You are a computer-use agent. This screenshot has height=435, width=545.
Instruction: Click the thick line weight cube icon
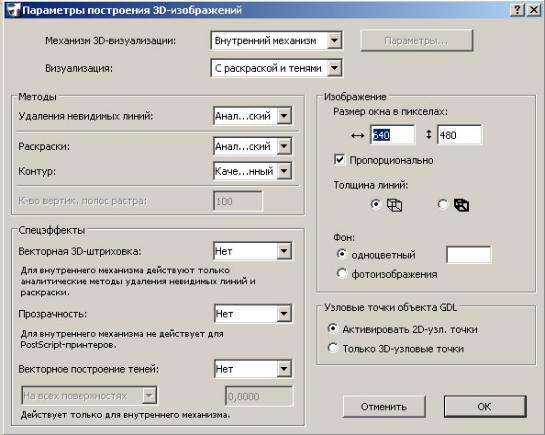[x=461, y=205]
